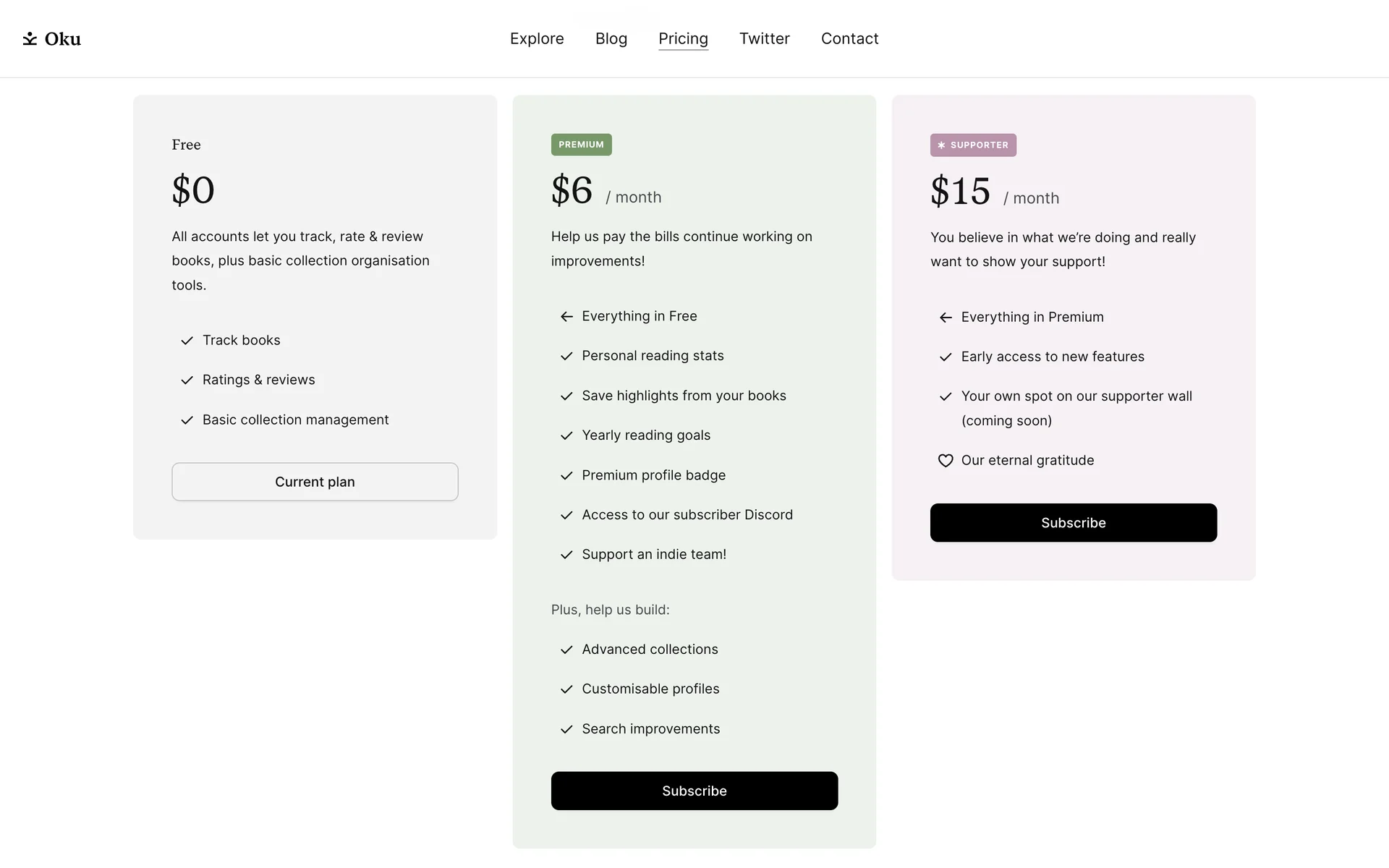
Task: Click the green Premium badge
Action: click(x=581, y=145)
